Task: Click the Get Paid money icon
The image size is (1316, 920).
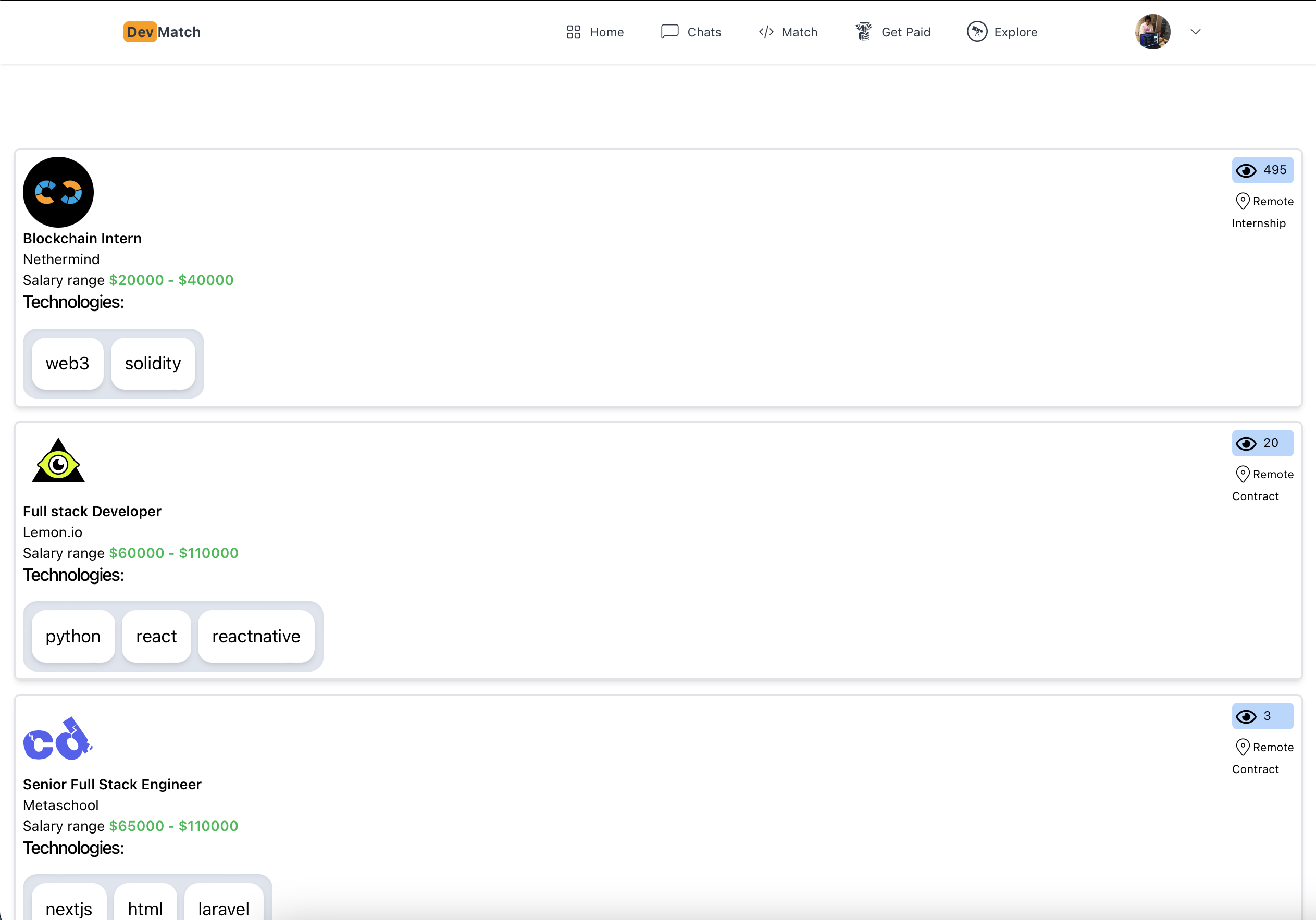Action: [864, 32]
